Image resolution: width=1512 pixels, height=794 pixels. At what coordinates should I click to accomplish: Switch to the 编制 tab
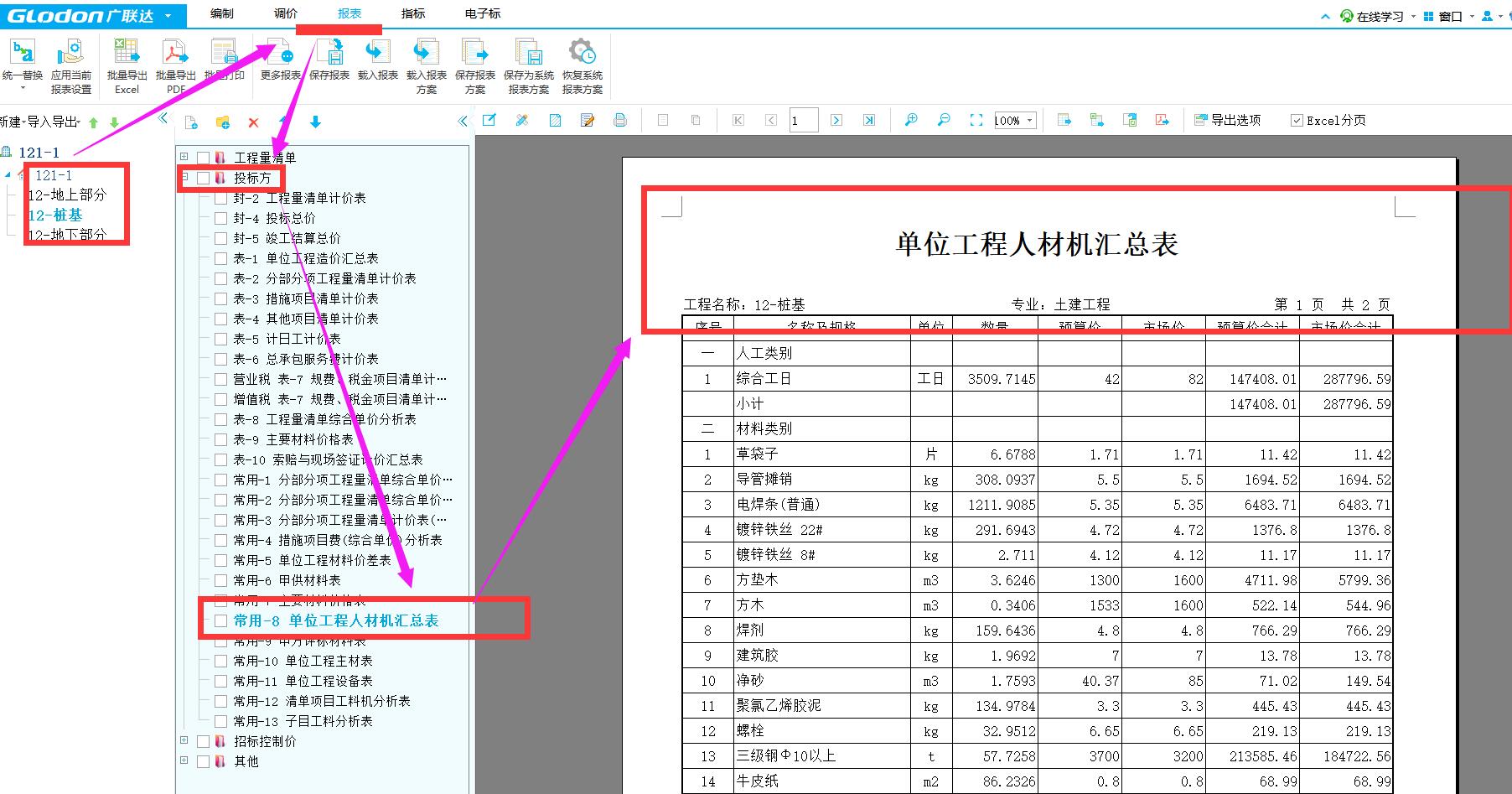click(x=222, y=13)
